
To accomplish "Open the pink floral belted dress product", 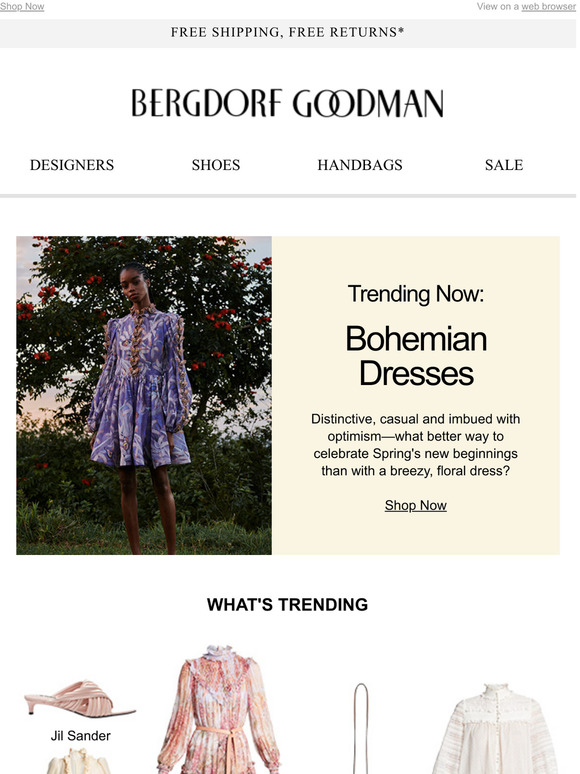I will [x=219, y=709].
